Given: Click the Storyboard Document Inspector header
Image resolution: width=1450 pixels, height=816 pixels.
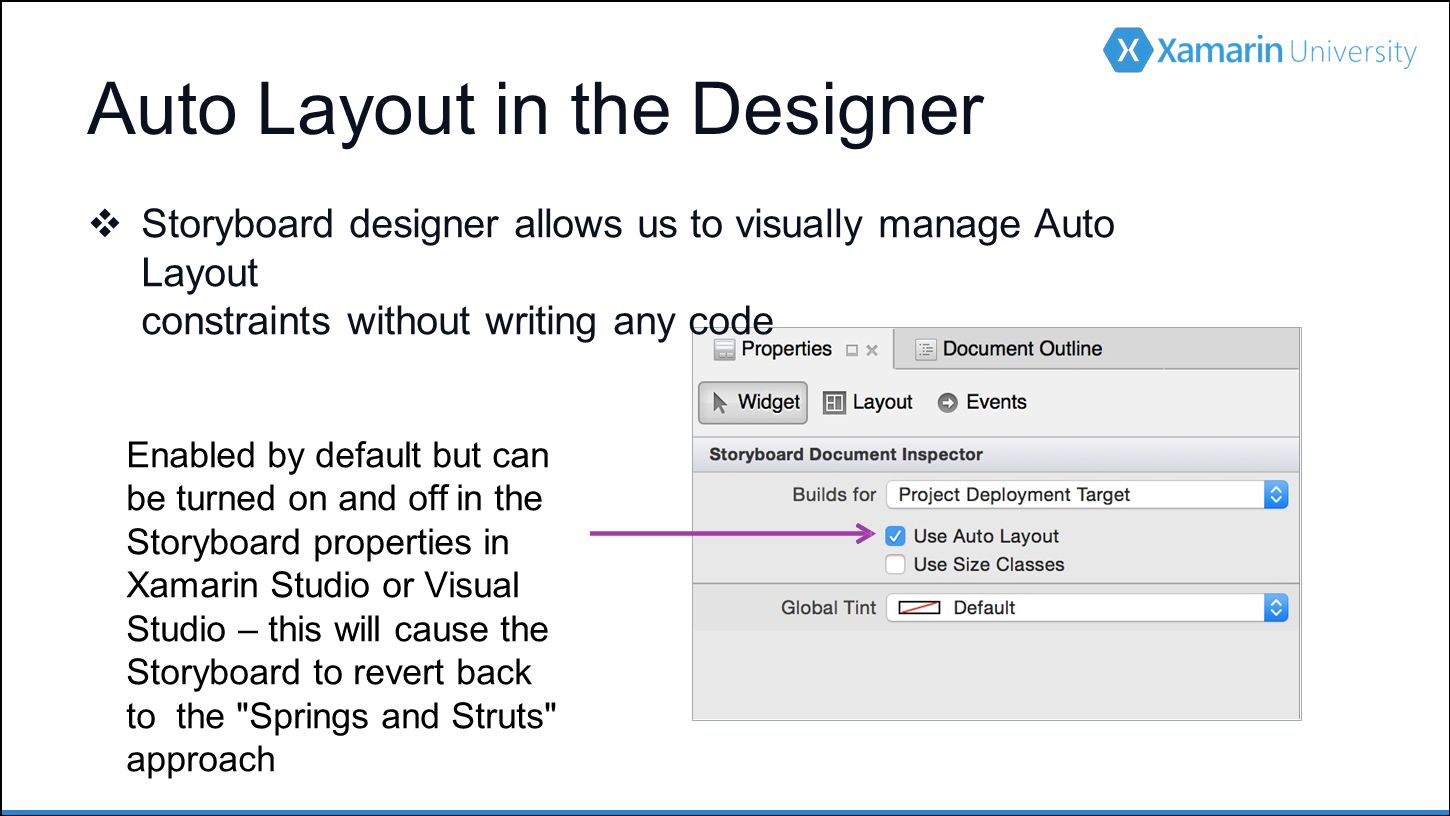Looking at the screenshot, I should pyautogui.click(x=996, y=455).
